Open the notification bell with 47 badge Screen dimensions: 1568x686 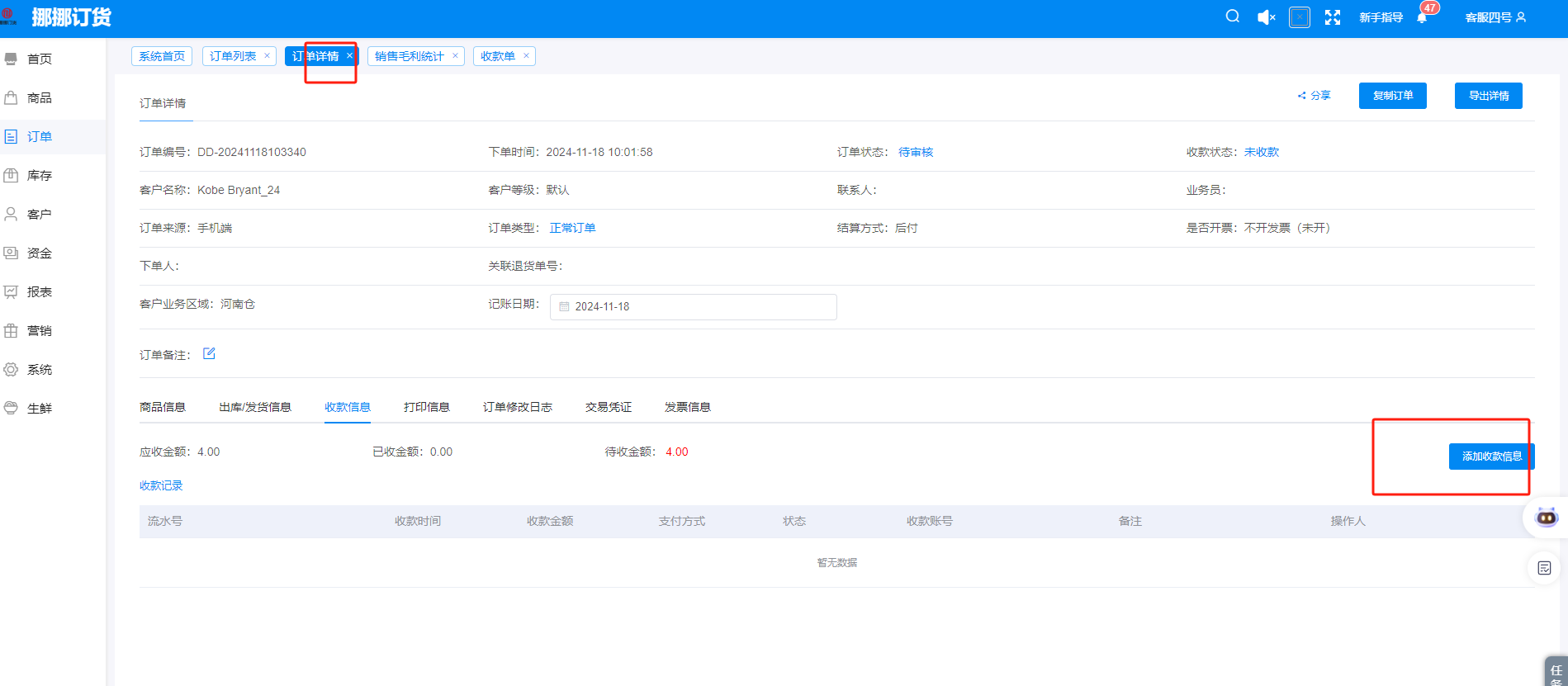point(1422,17)
